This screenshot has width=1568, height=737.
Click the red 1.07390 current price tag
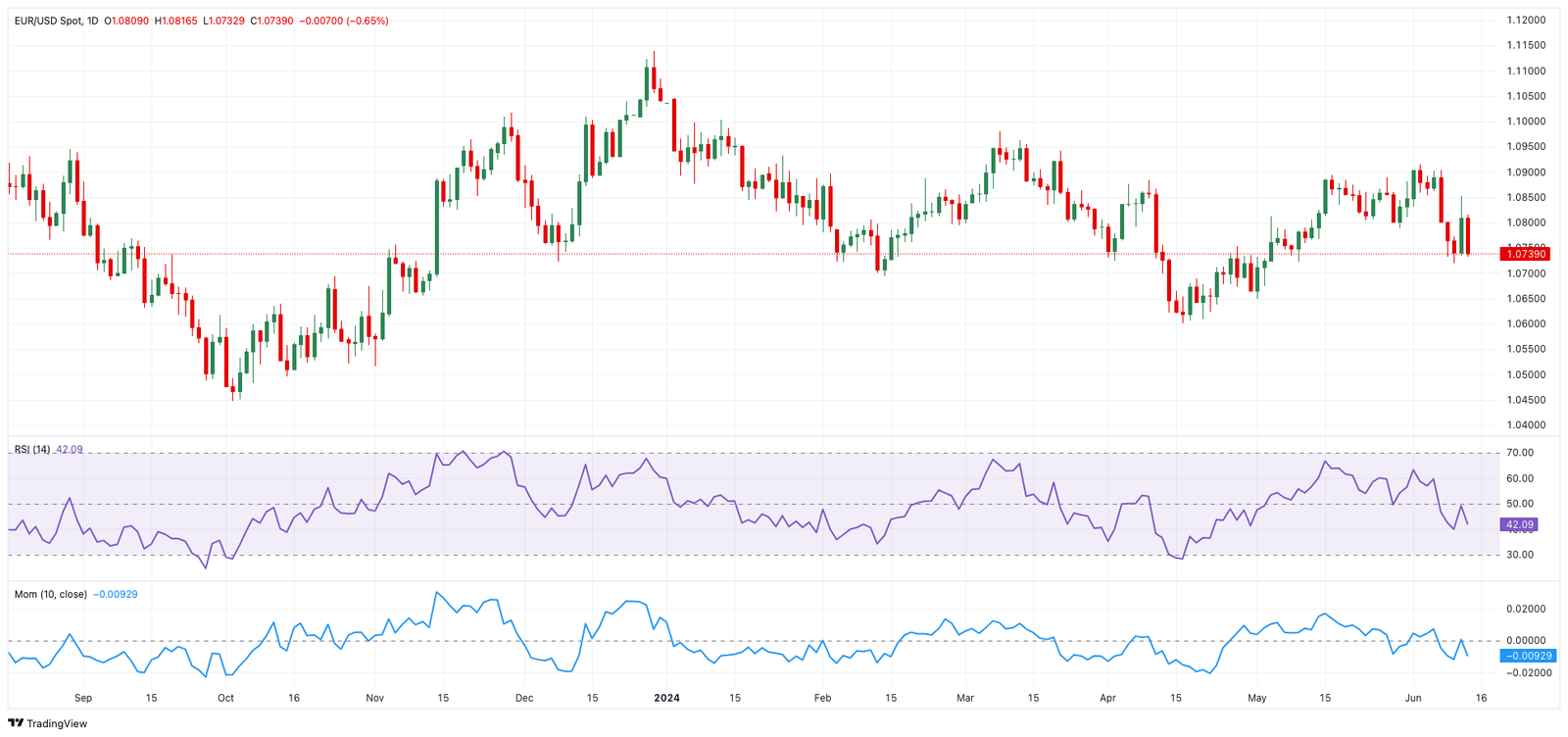point(1526,254)
